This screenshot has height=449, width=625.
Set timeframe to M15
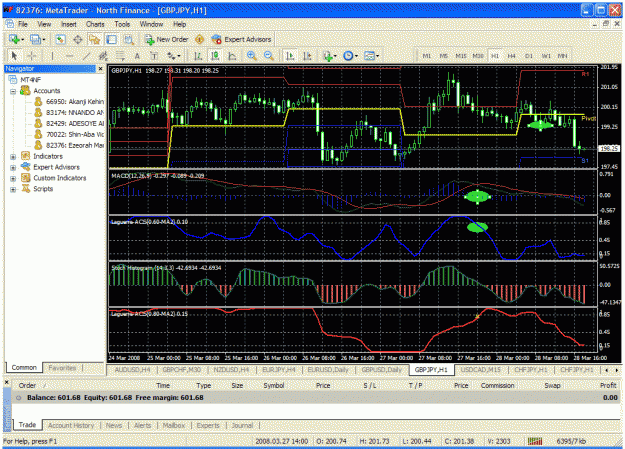click(461, 56)
